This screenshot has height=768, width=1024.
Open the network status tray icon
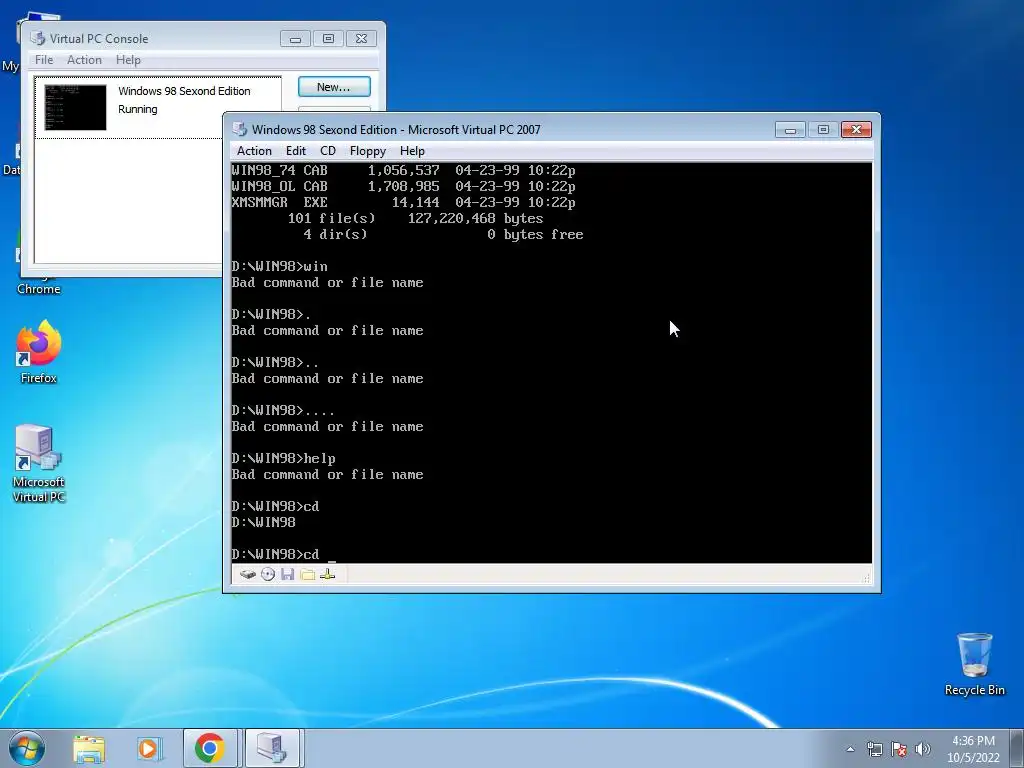click(x=874, y=749)
